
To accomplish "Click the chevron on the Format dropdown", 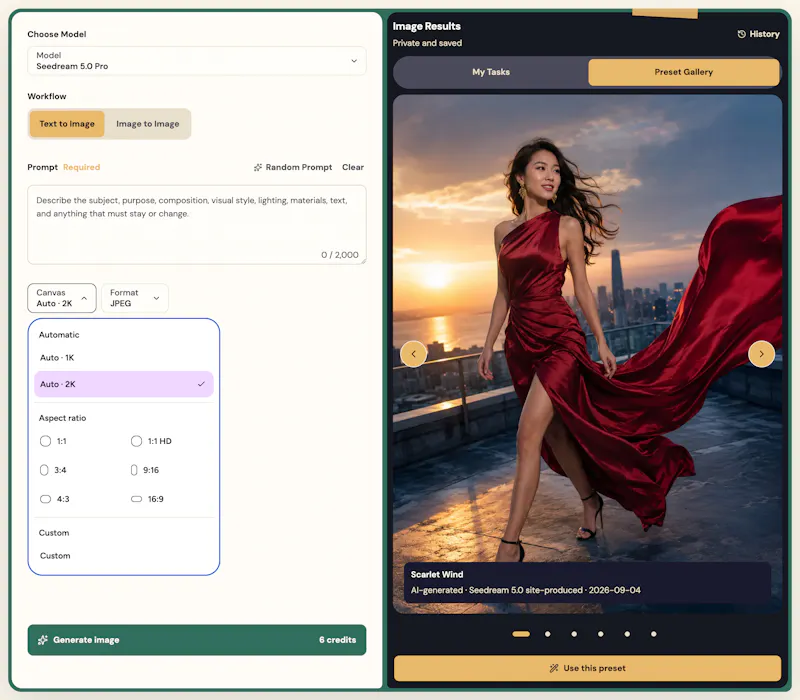I will coord(157,298).
